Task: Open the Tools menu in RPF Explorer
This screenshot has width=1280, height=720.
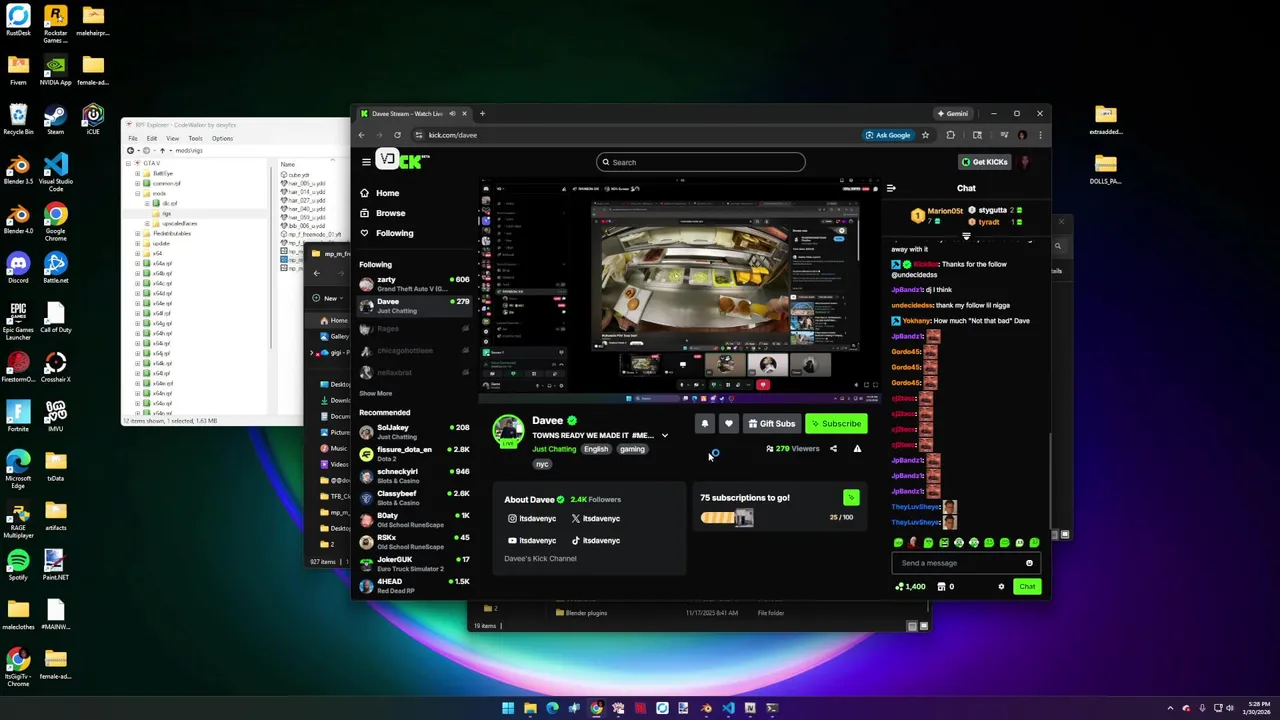Action: coord(196,138)
